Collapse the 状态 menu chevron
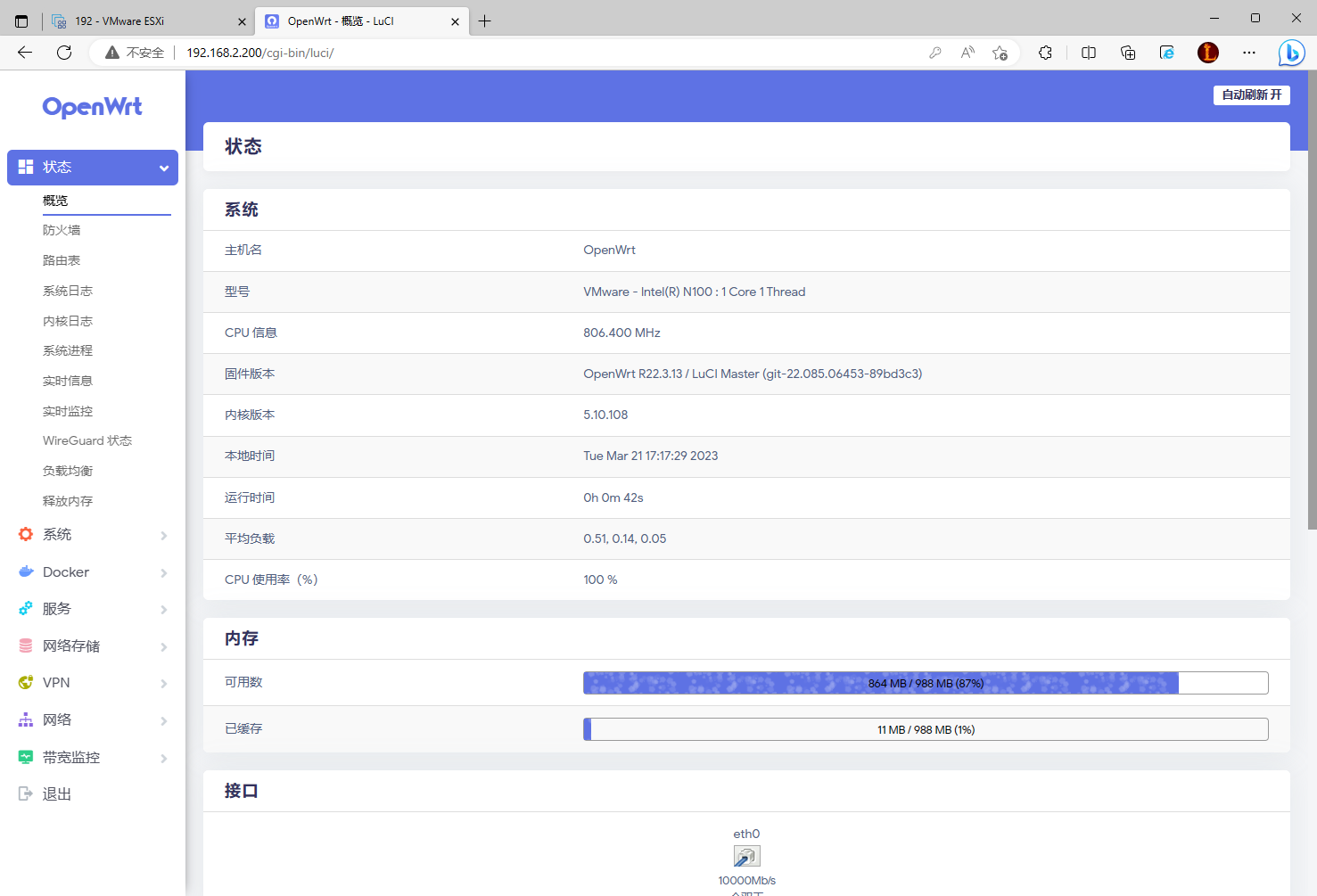The width and height of the screenshot is (1317, 896). pyautogui.click(x=164, y=168)
